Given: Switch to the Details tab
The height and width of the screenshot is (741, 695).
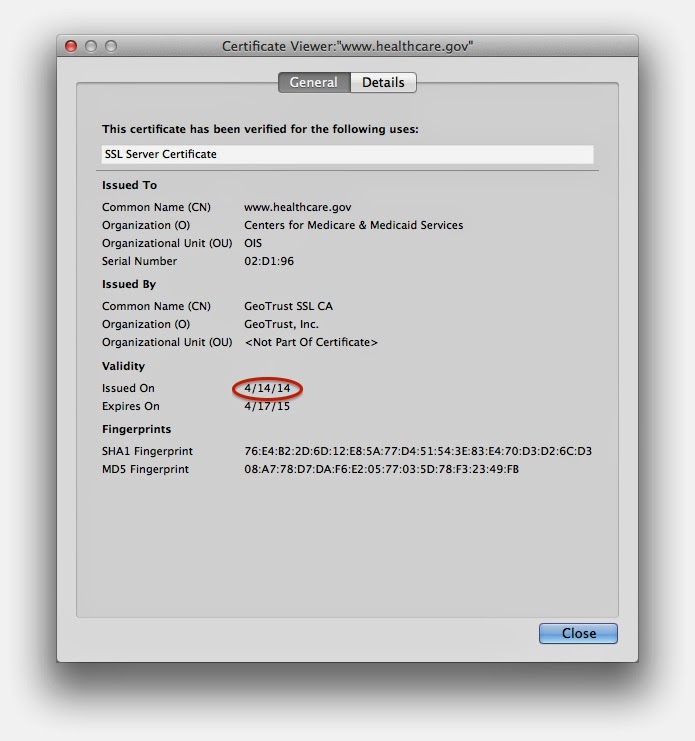Looking at the screenshot, I should point(383,83).
